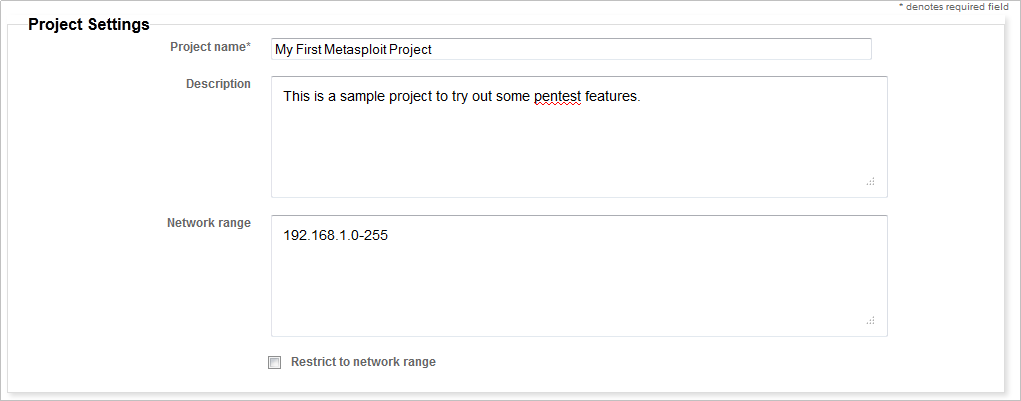The height and width of the screenshot is (401, 1021).
Task: Click the Project name input field
Action: click(570, 49)
